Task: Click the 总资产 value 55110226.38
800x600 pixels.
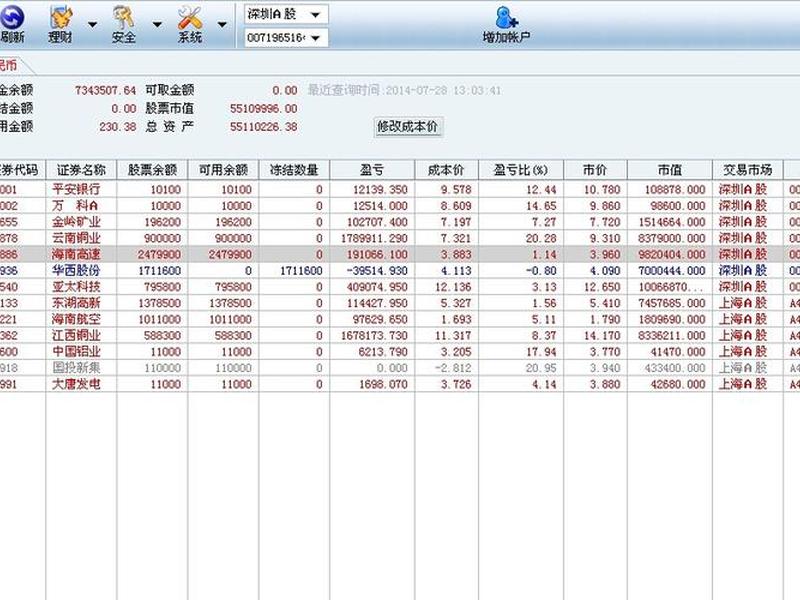Action: [x=263, y=127]
